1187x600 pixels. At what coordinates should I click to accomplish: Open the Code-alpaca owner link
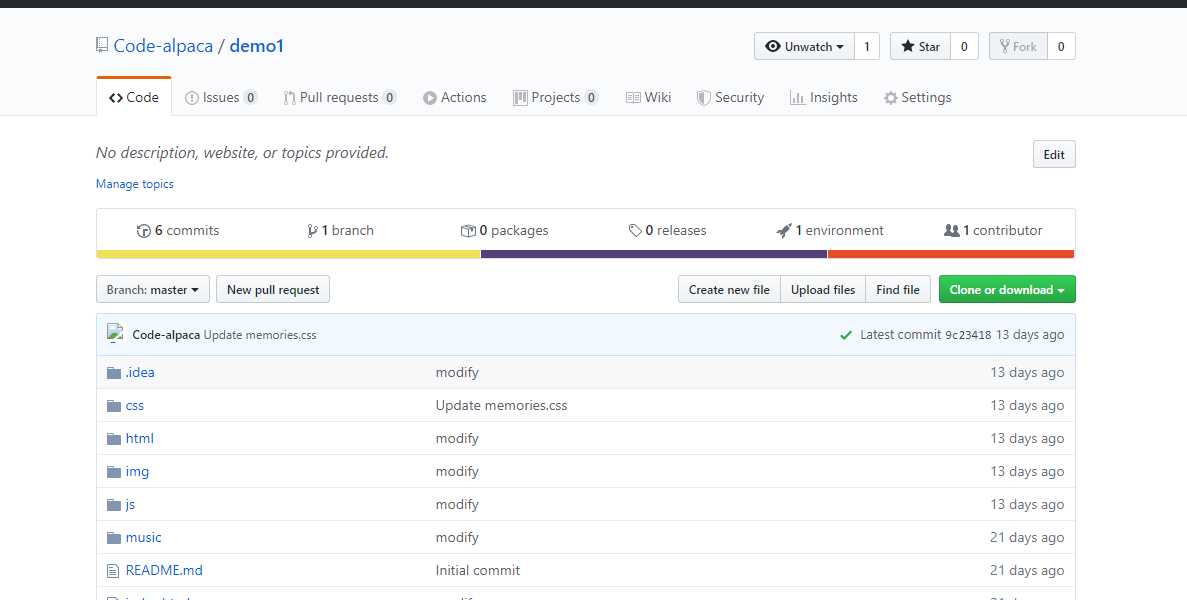163,45
